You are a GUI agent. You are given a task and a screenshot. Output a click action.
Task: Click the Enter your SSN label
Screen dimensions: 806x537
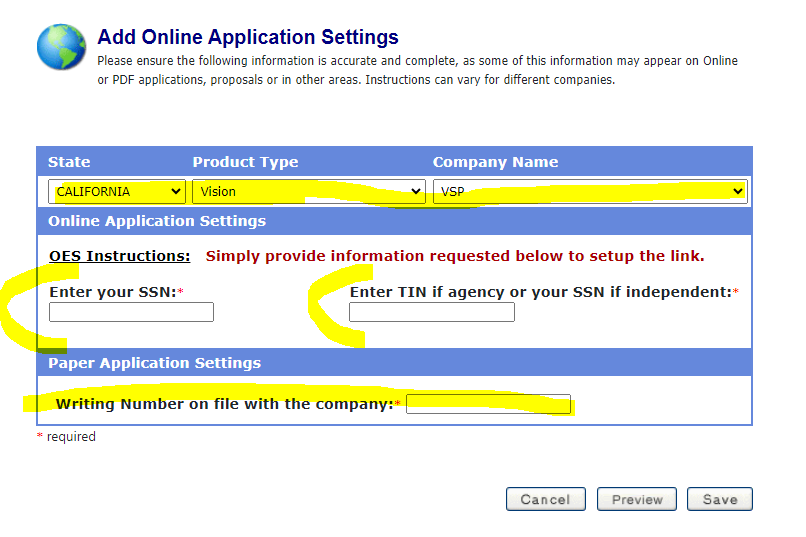tap(113, 292)
